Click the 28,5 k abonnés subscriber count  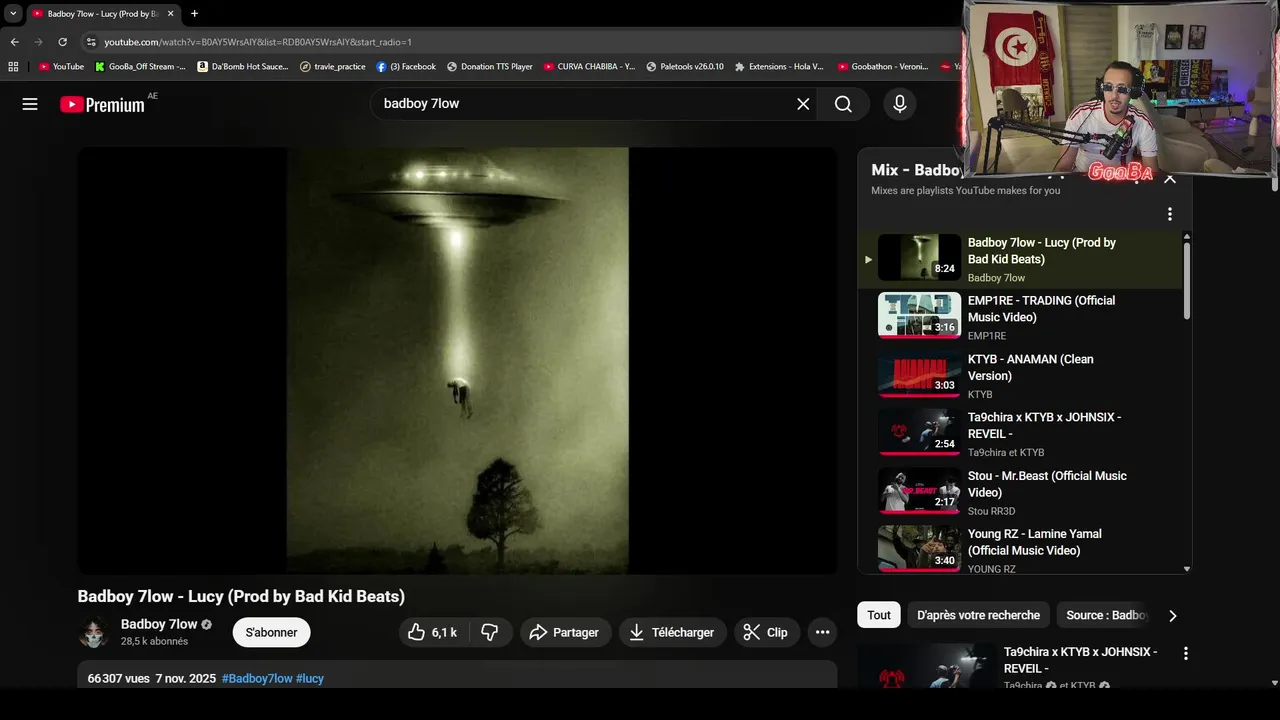[x=154, y=641]
